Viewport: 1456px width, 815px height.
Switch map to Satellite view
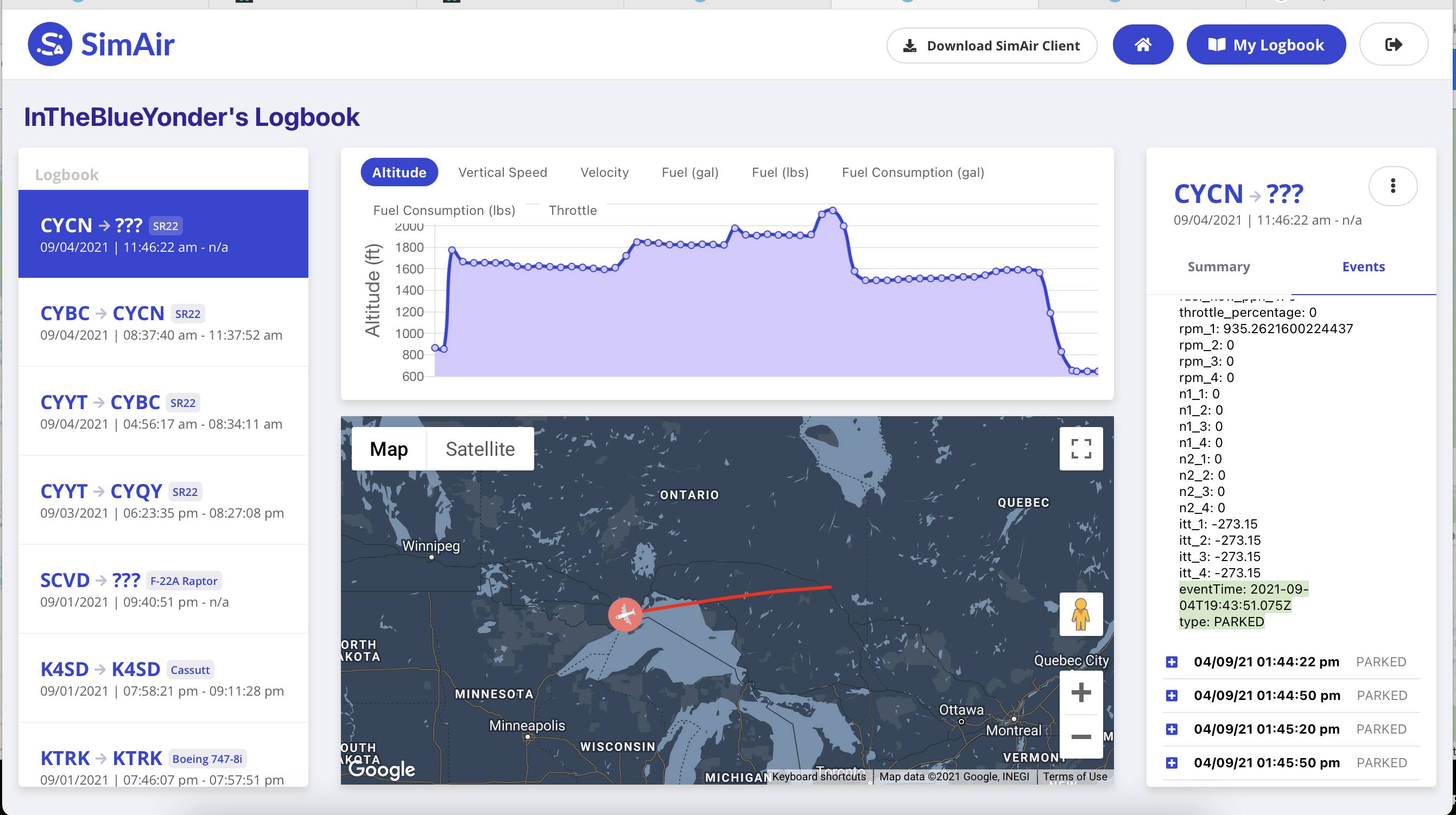click(x=480, y=449)
